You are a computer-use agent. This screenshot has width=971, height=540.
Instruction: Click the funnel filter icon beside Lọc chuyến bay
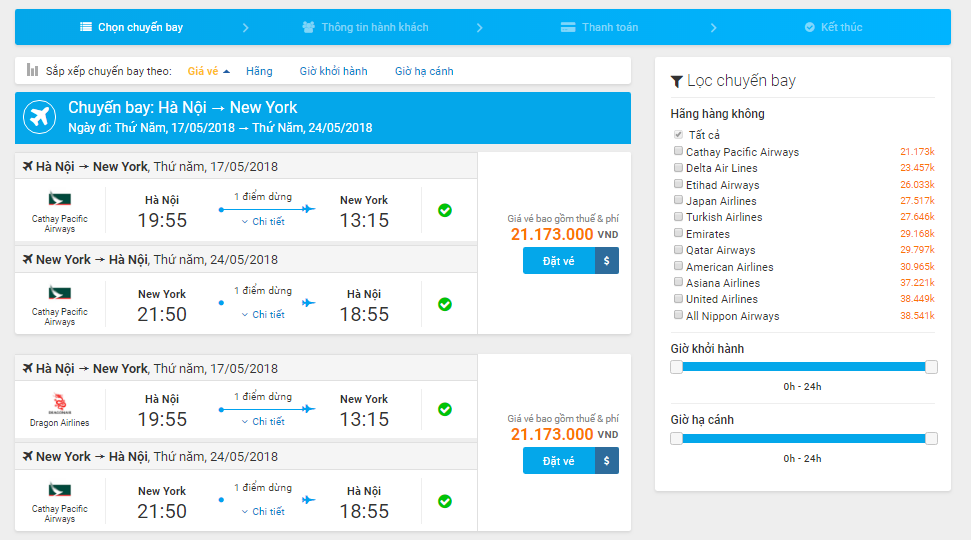(677, 81)
